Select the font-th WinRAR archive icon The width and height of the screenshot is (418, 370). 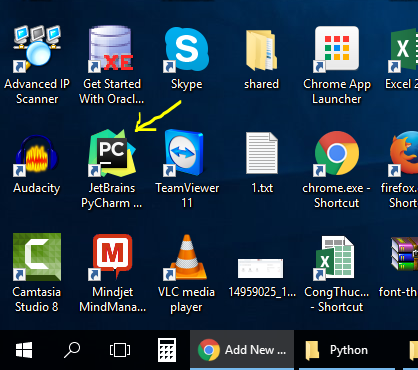click(x=404, y=253)
